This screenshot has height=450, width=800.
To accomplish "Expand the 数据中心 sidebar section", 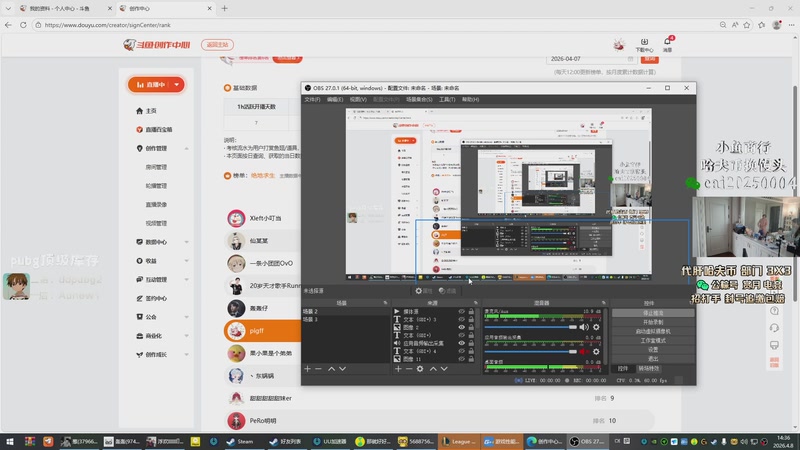I will pyautogui.click(x=186, y=242).
